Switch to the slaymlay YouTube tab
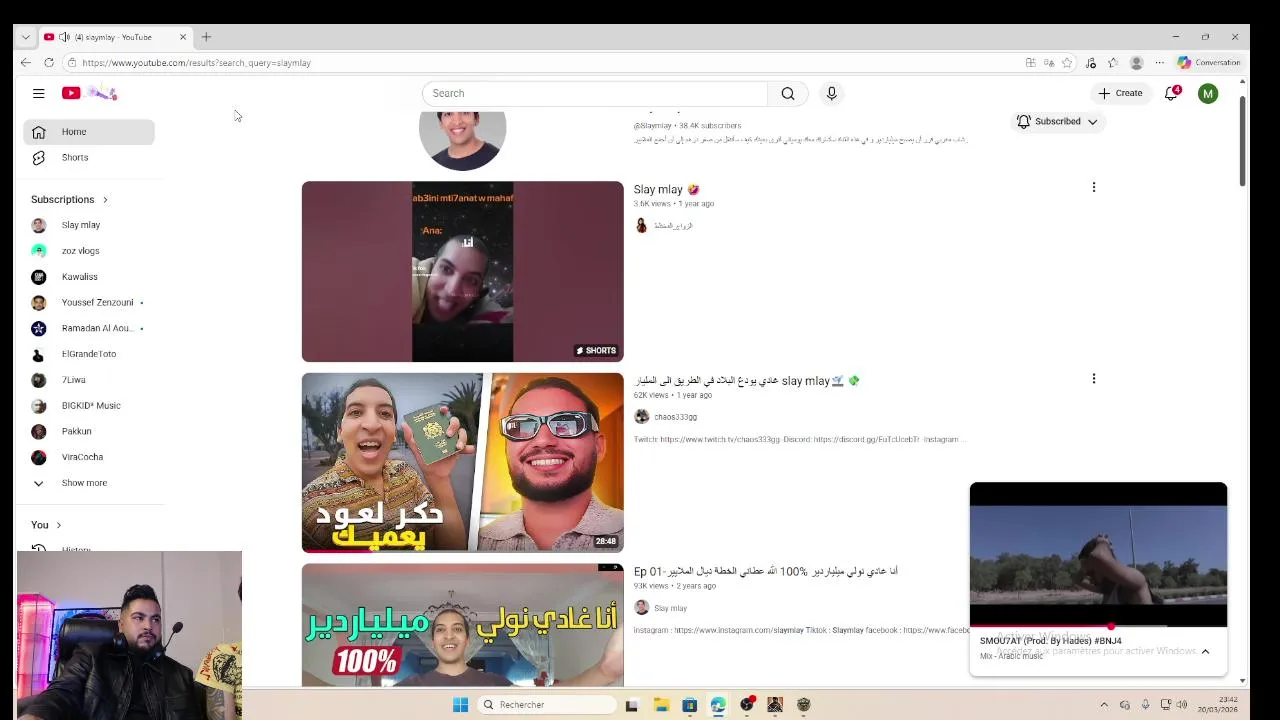This screenshot has height=720, width=1280. pyautogui.click(x=114, y=37)
